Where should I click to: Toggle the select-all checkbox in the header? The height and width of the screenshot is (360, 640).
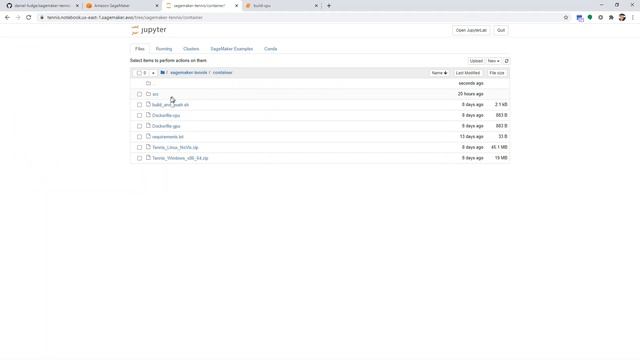pos(139,73)
